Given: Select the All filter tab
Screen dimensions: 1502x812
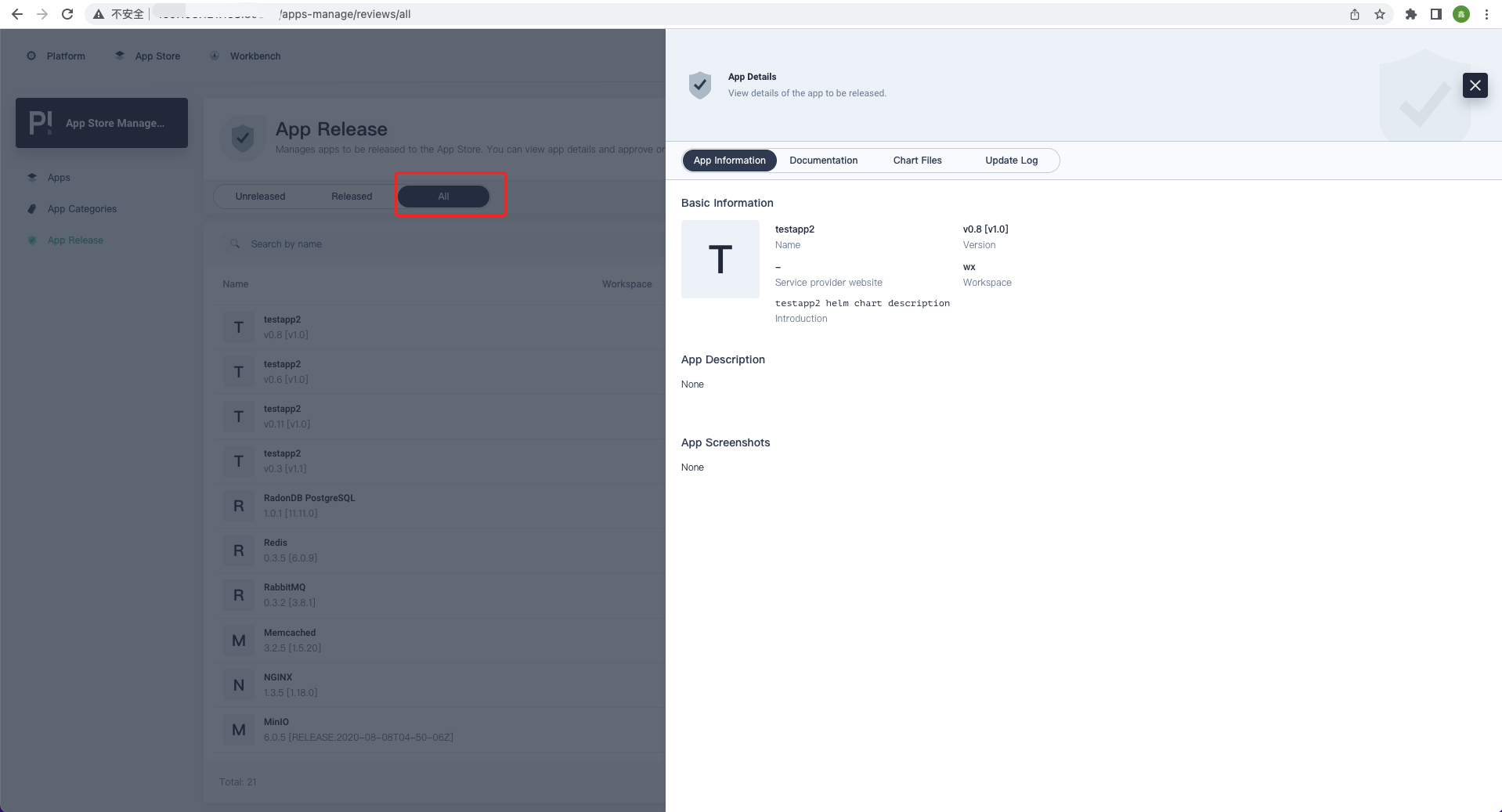Looking at the screenshot, I should [x=443, y=197].
